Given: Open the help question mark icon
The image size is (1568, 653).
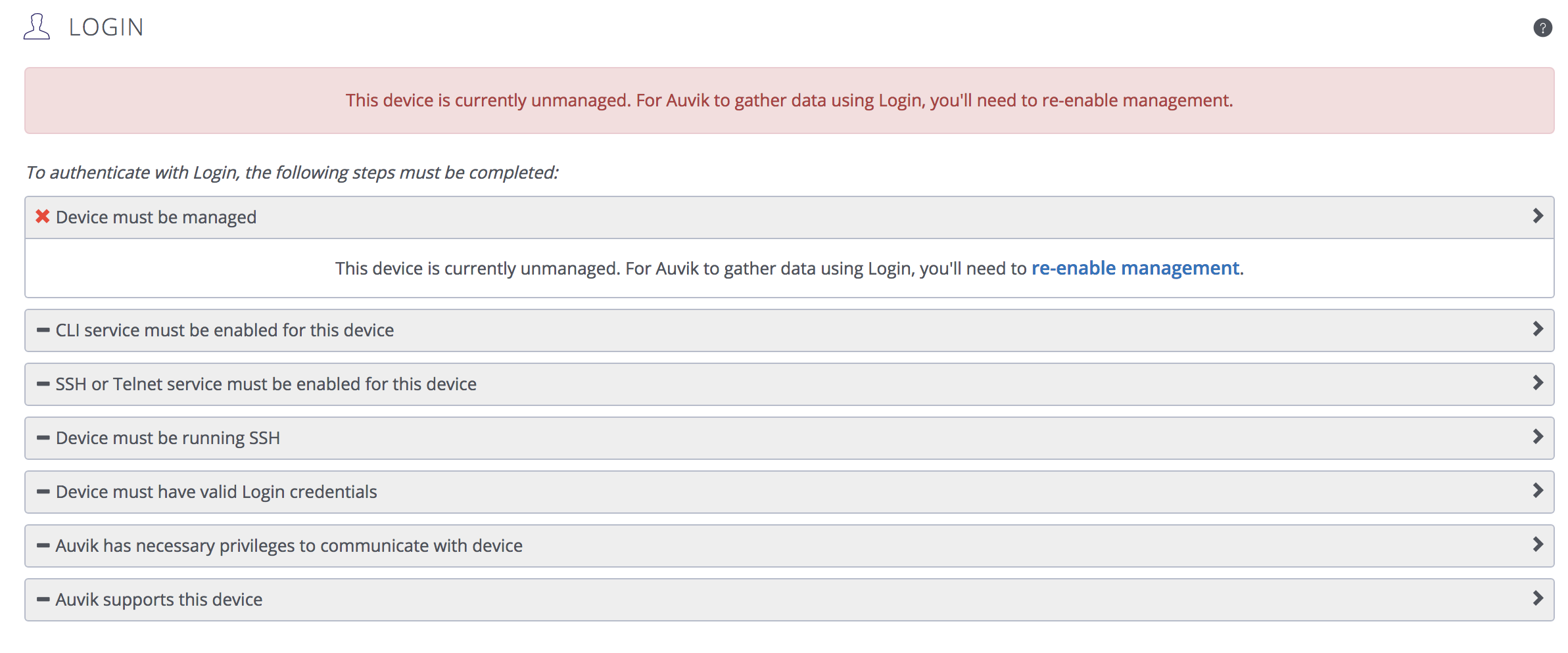Looking at the screenshot, I should click(1542, 28).
